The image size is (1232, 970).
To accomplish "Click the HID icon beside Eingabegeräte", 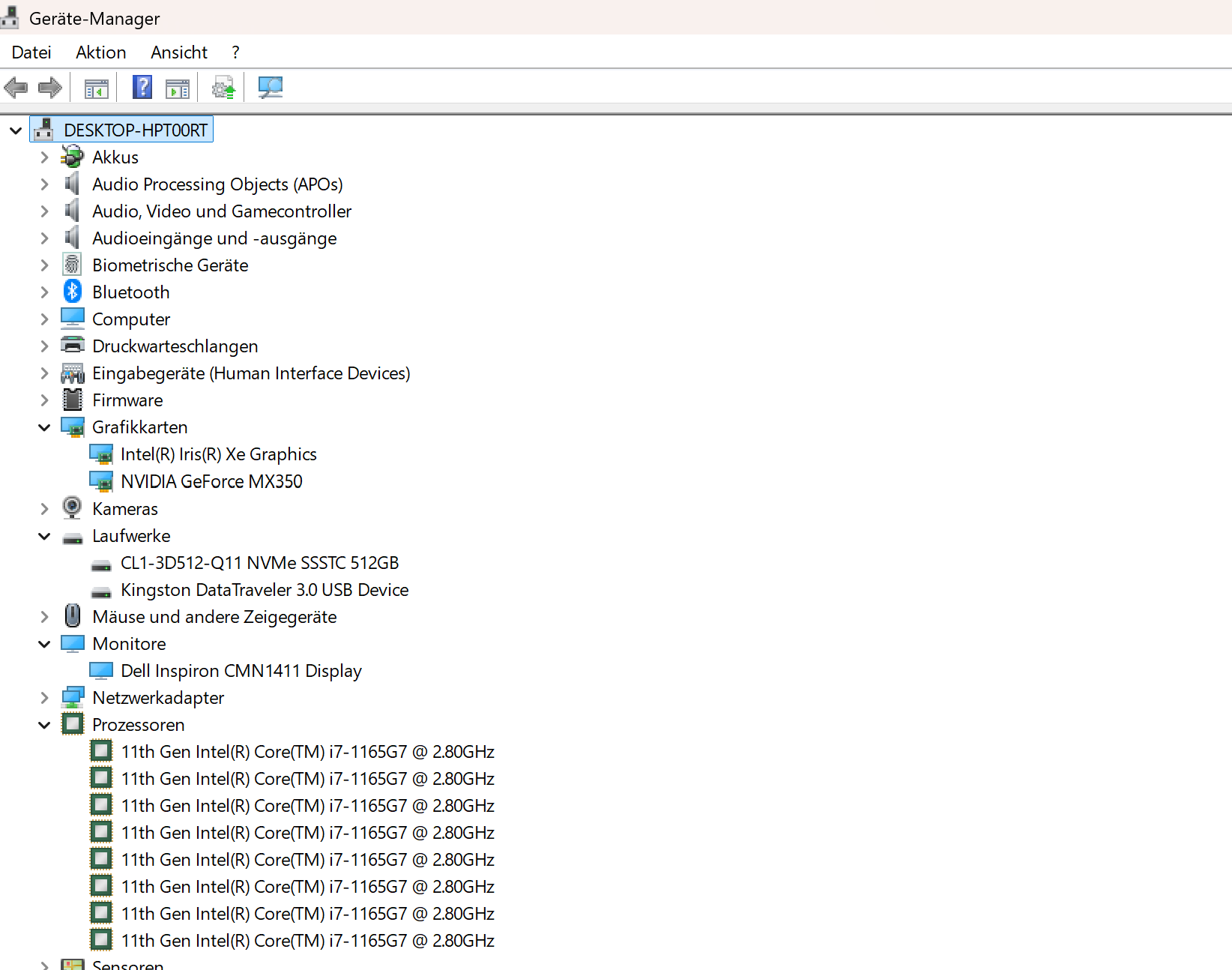I will click(x=73, y=373).
